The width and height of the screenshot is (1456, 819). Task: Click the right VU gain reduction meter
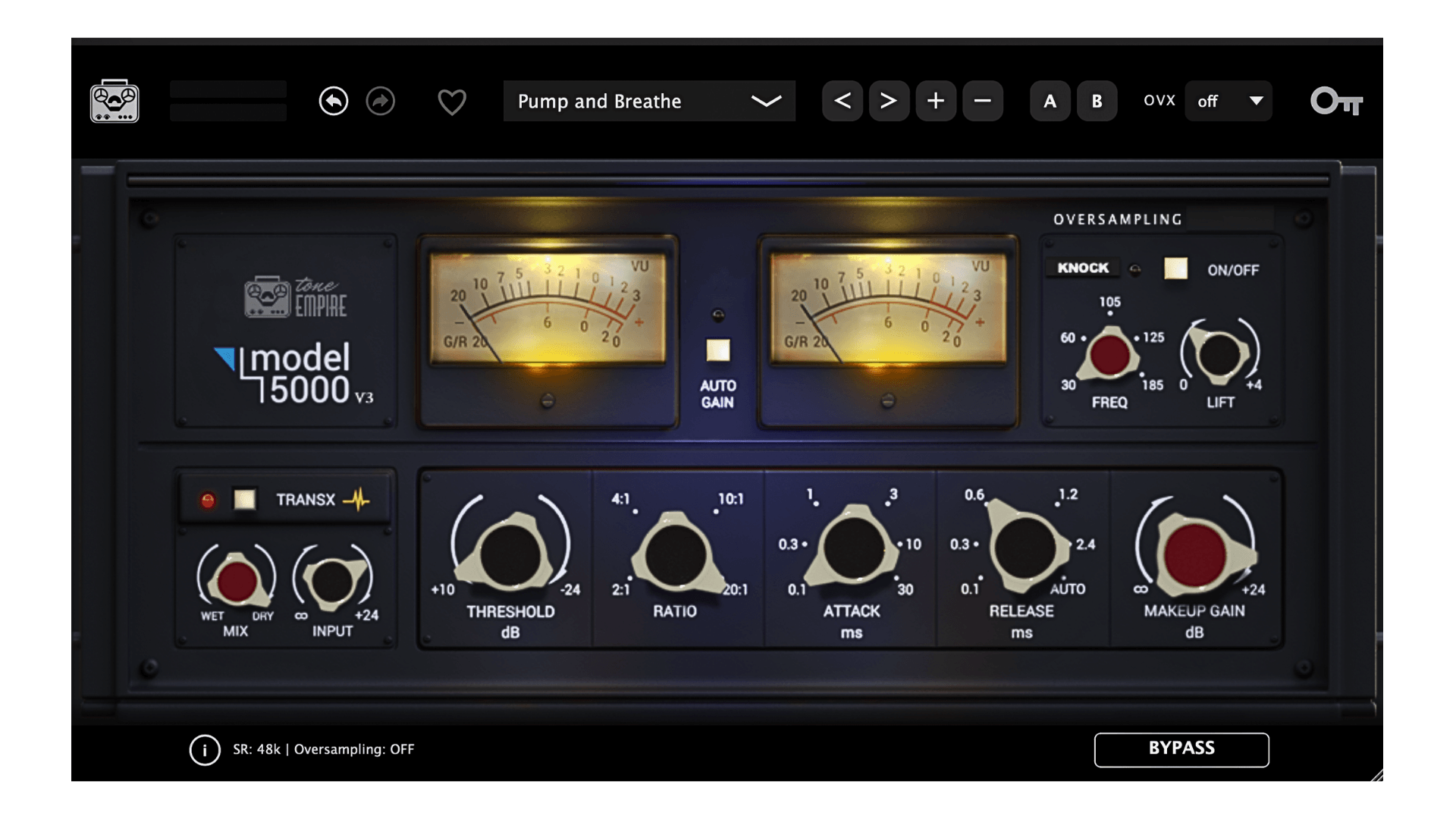(x=888, y=309)
